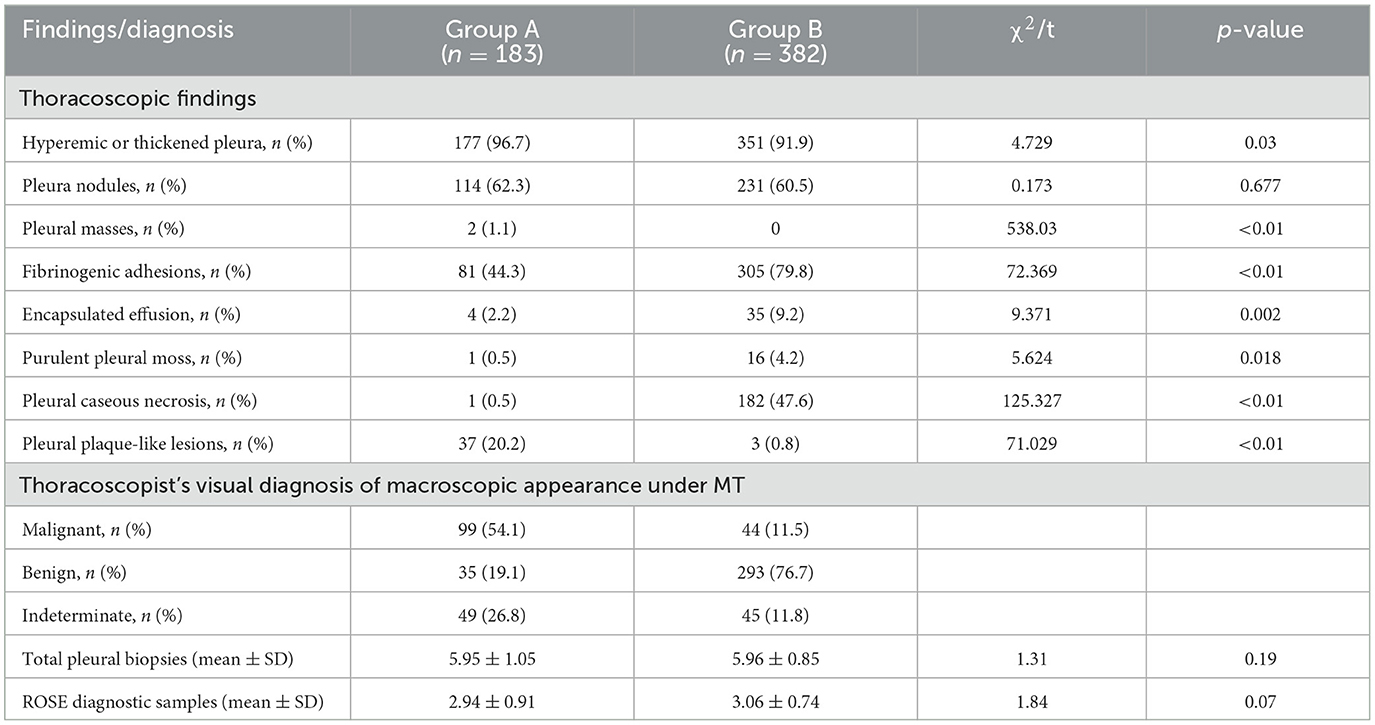Click the Thoracoscopic findings section row
Image resolution: width=1375 pixels, height=725 pixels.
coord(687,100)
